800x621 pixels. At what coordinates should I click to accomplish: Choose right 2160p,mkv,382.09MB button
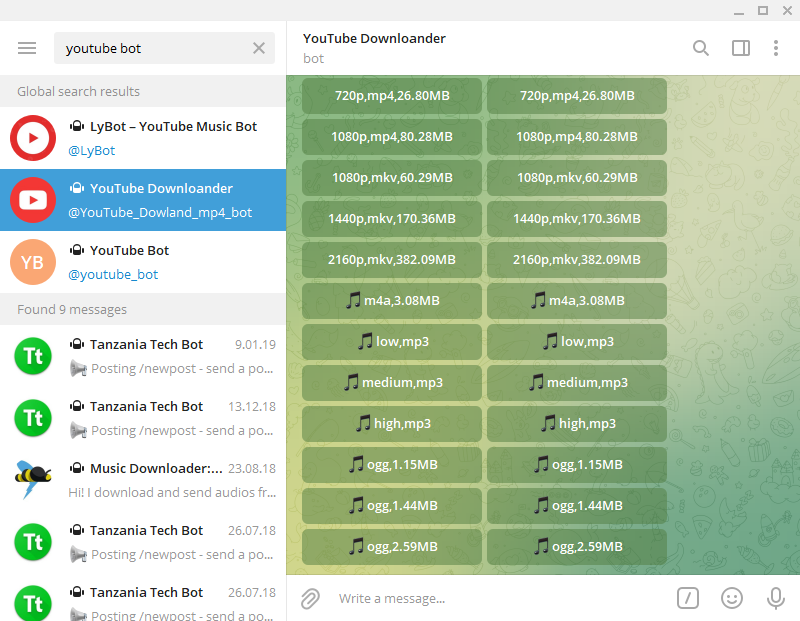click(x=577, y=259)
